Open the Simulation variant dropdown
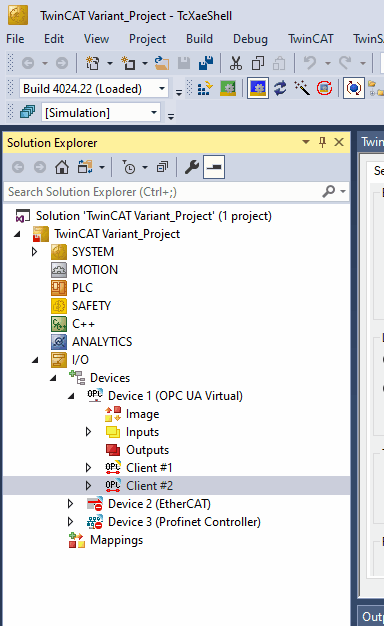 (x=154, y=113)
